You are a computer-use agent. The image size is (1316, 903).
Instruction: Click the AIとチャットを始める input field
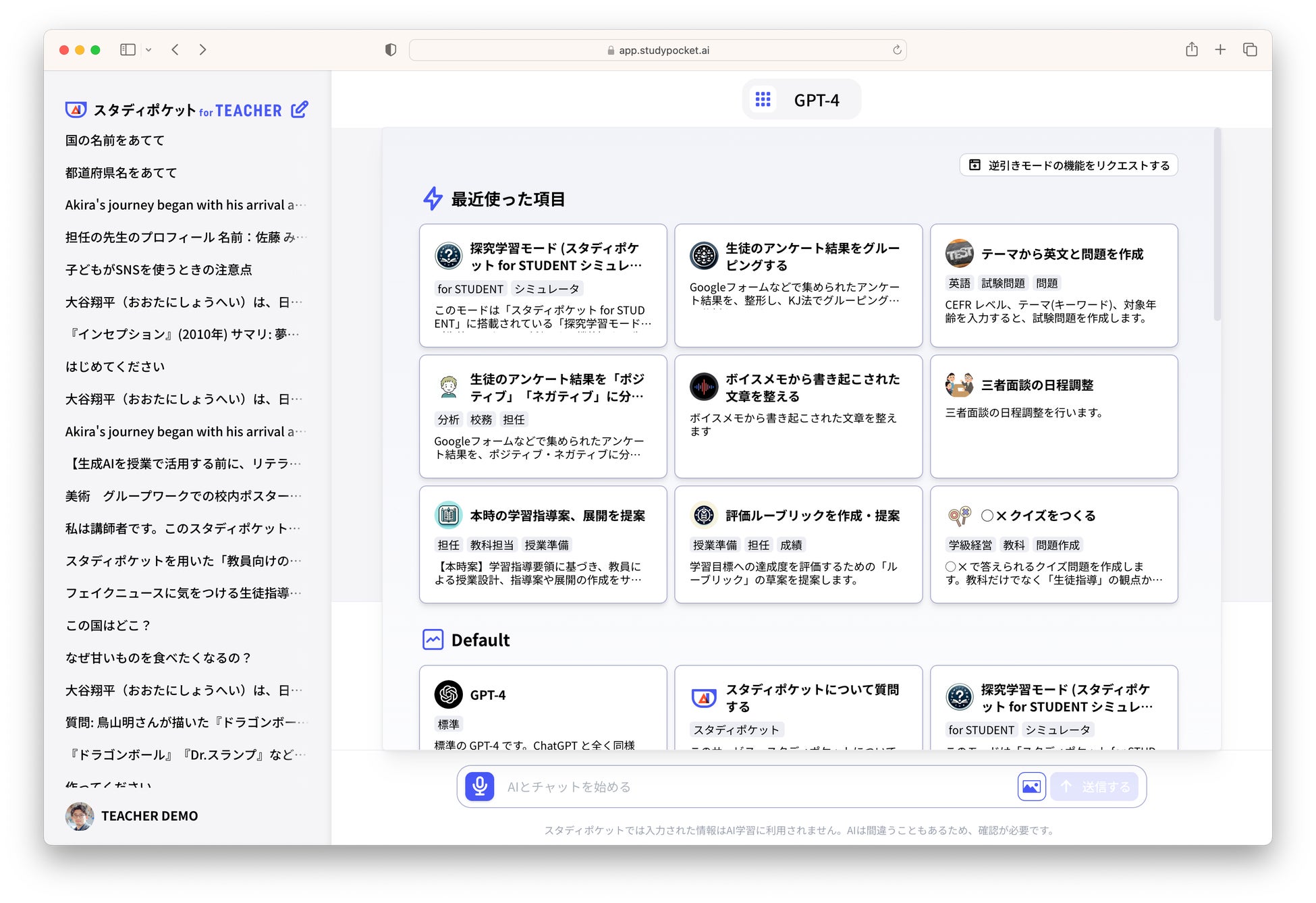pyautogui.click(x=742, y=786)
